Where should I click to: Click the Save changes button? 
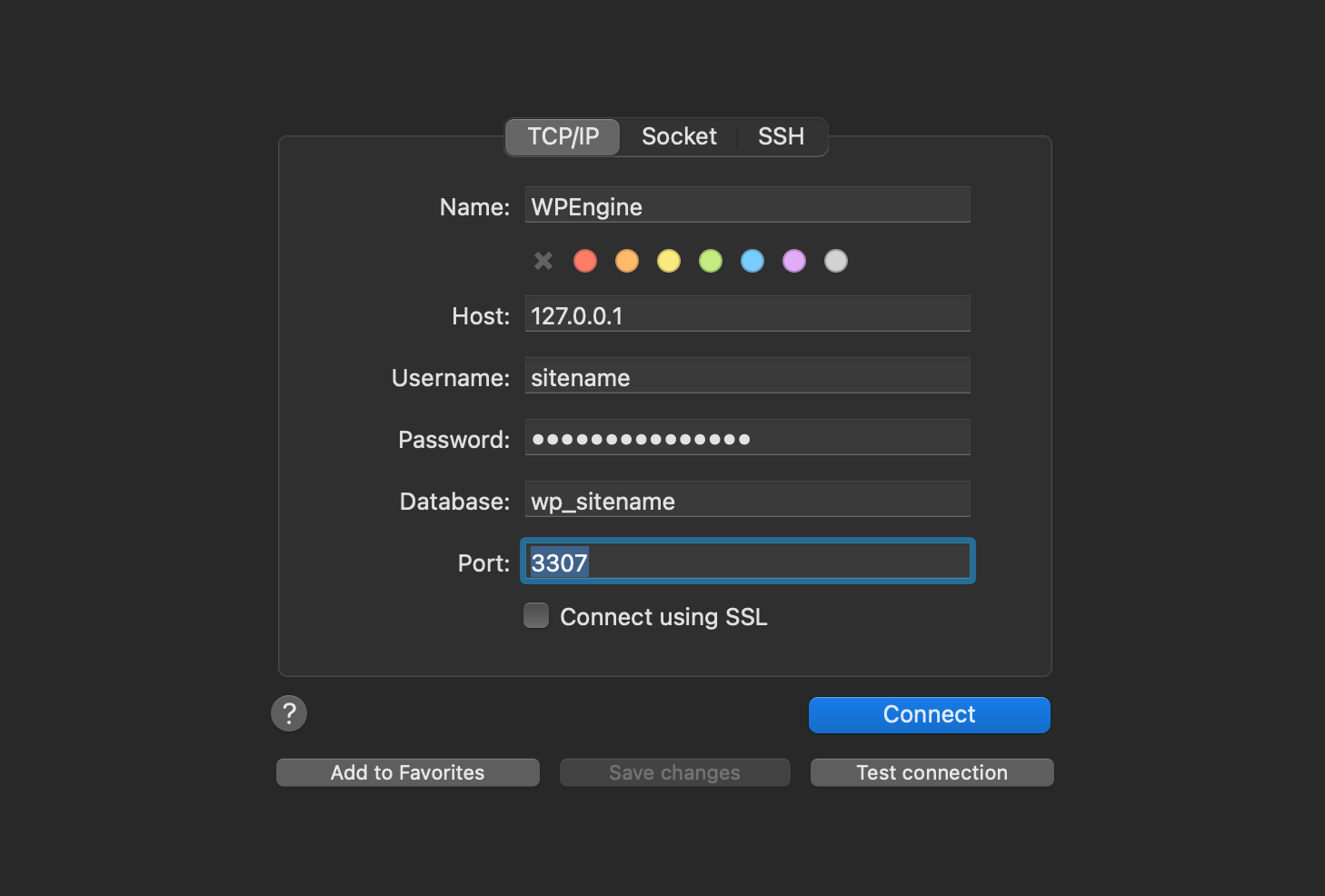coord(673,772)
